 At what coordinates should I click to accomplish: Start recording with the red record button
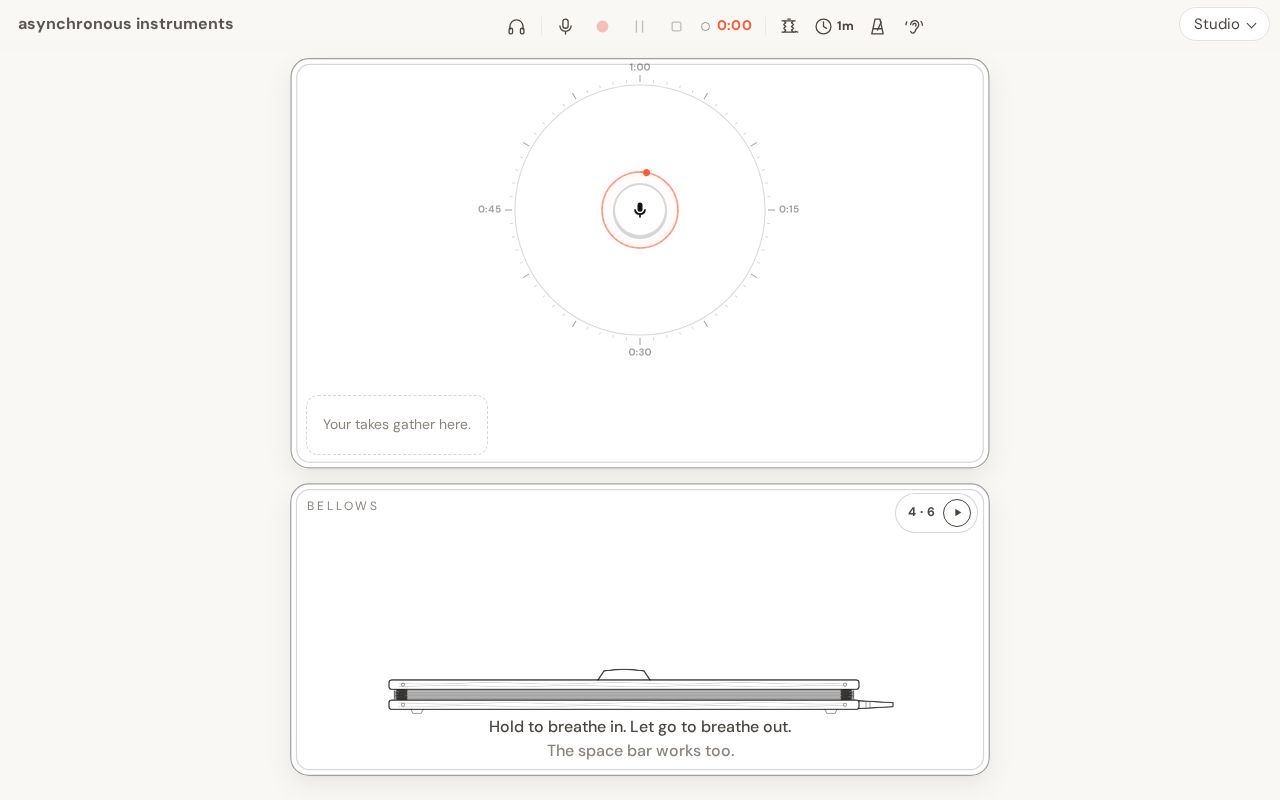click(602, 27)
